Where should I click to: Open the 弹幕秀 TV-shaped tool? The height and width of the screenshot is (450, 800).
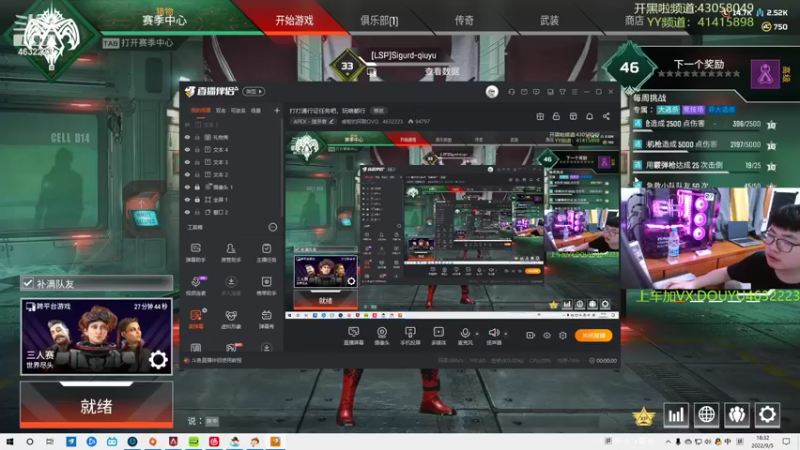coord(266,319)
